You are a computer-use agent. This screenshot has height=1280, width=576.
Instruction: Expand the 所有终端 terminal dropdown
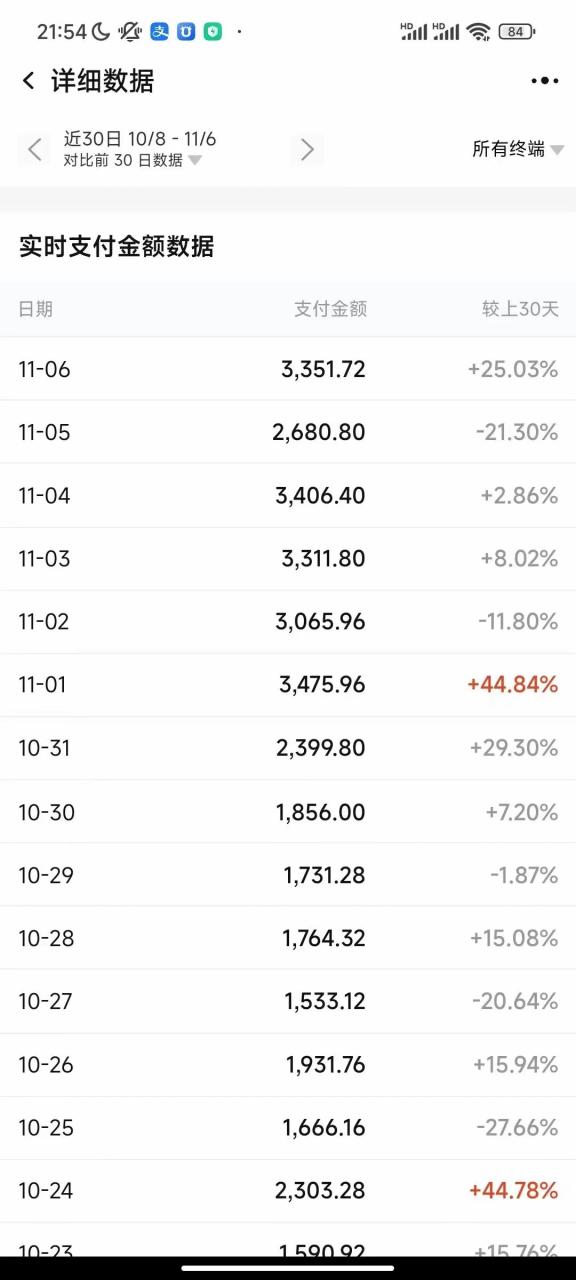(x=518, y=150)
